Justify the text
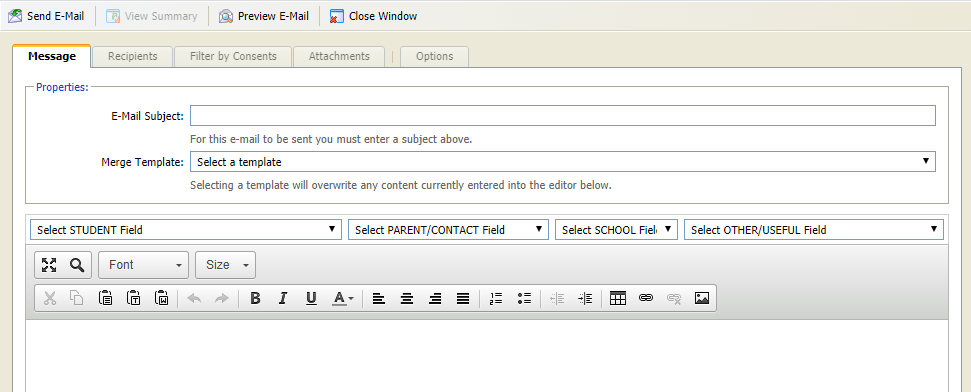Image resolution: width=971 pixels, height=392 pixels. coord(463,298)
